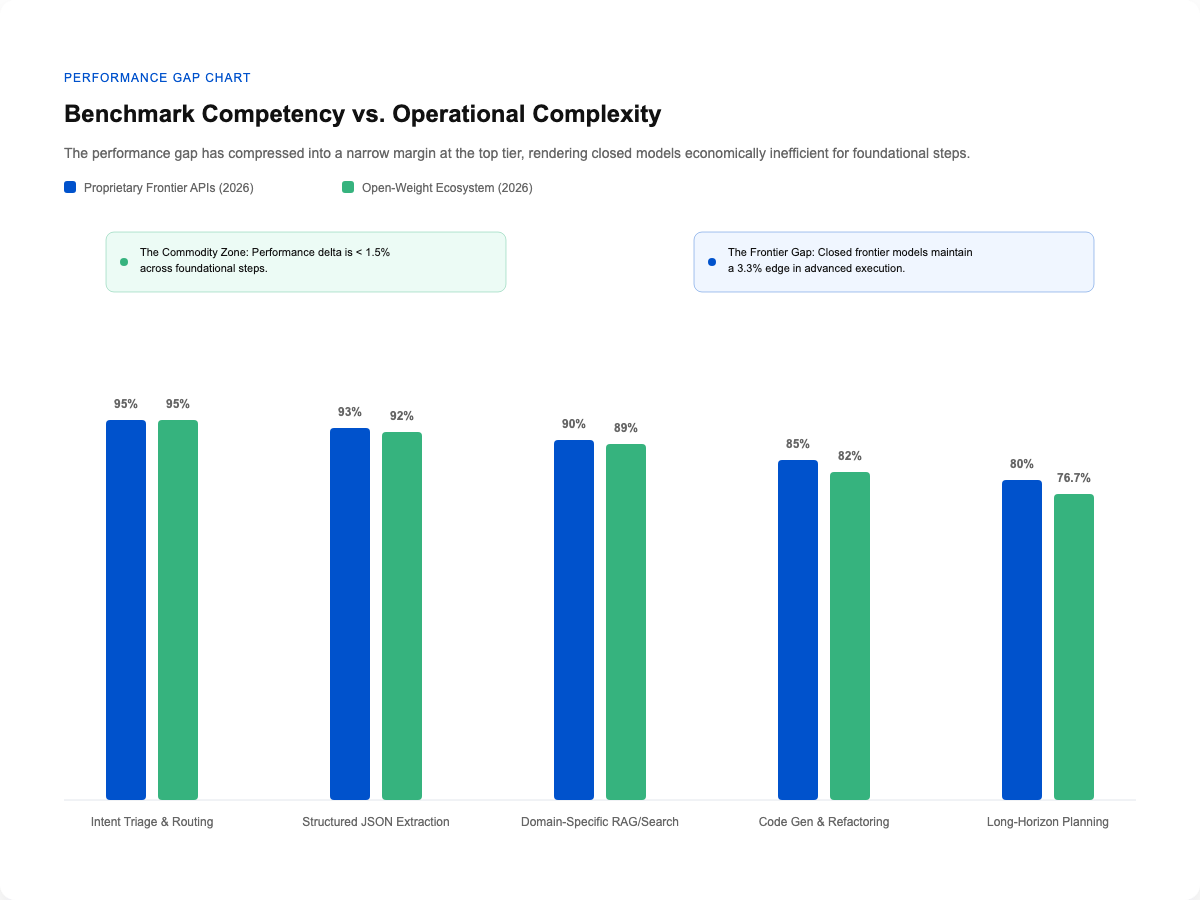This screenshot has width=1200, height=900.
Task: Click the 76.7% value label
Action: [x=1074, y=478]
